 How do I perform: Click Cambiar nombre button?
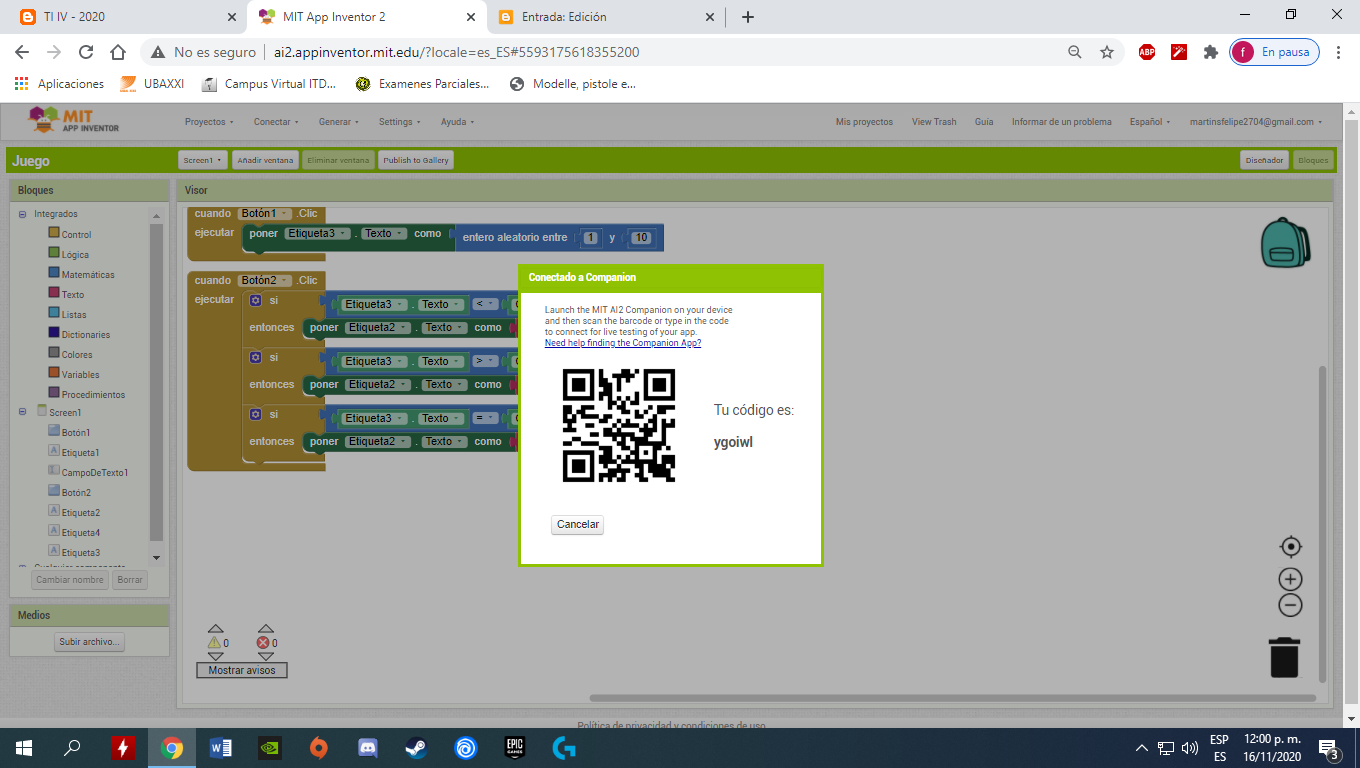(x=70, y=580)
